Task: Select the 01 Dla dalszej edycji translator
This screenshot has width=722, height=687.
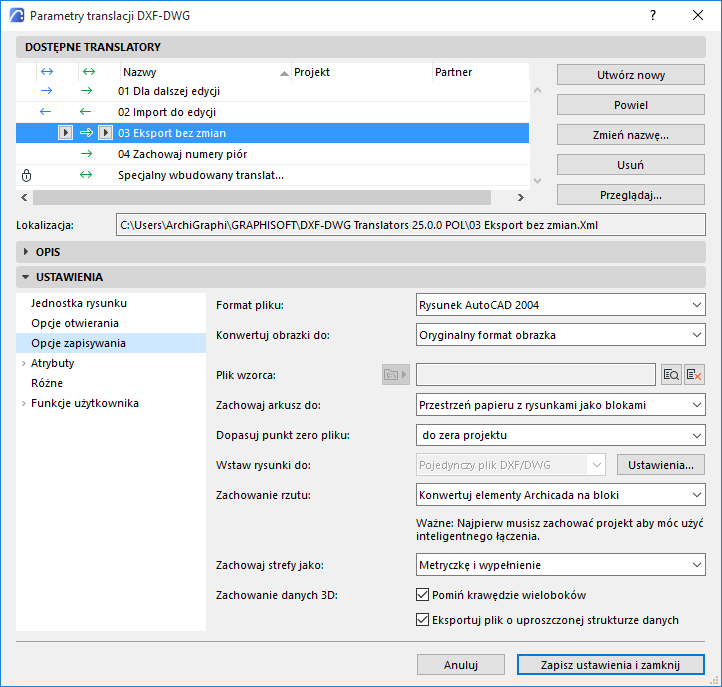Action: pyautogui.click(x=272, y=91)
